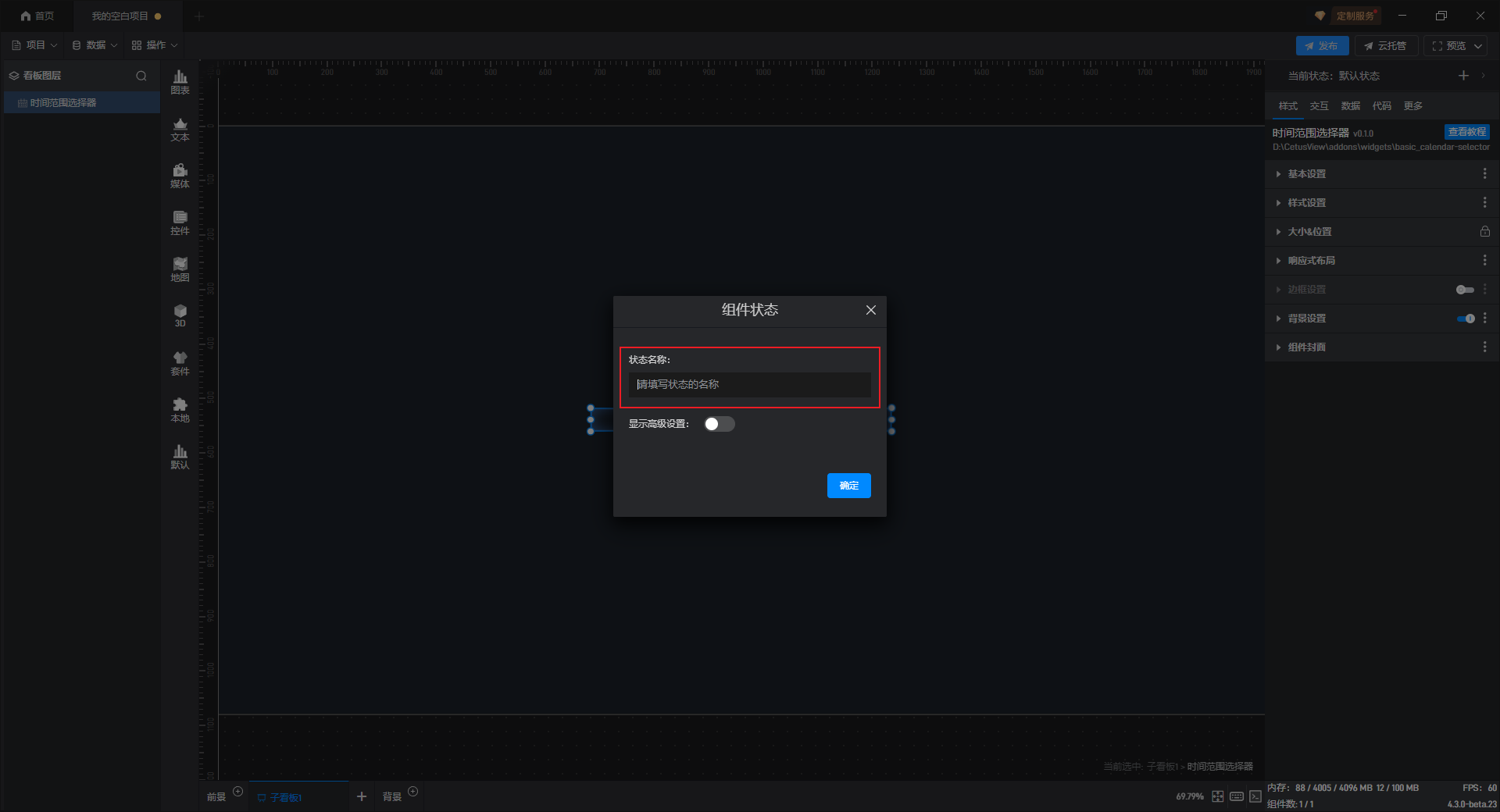Open the 项目 dropdown menu

tap(35, 45)
